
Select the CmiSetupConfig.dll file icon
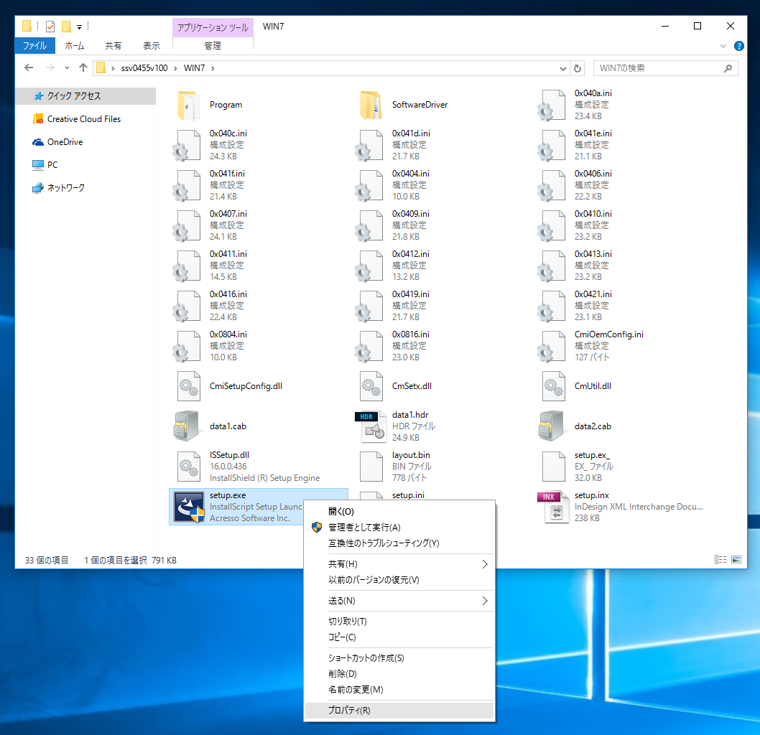[189, 386]
